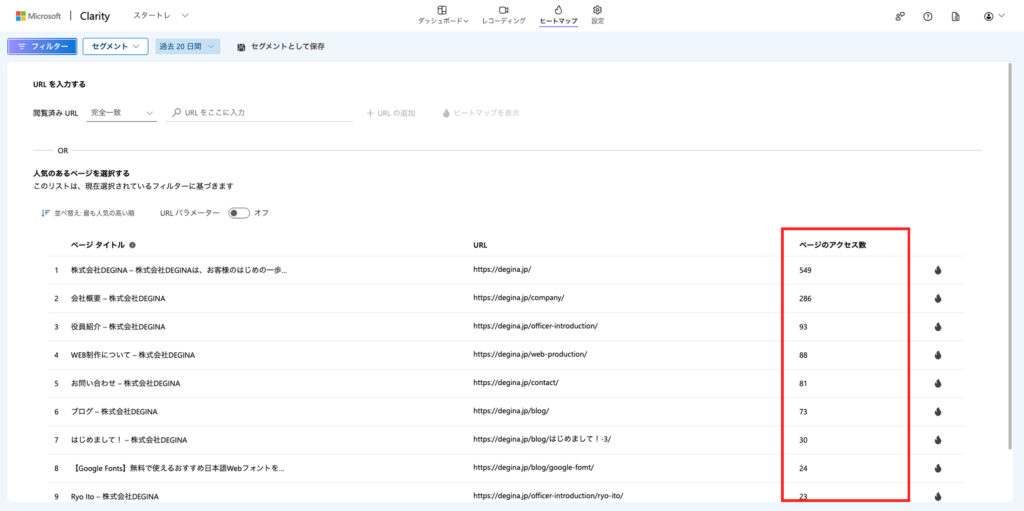The width and height of the screenshot is (1024, 511).
Task: Click the sort icon for 並べ替え
Action: coord(45,213)
